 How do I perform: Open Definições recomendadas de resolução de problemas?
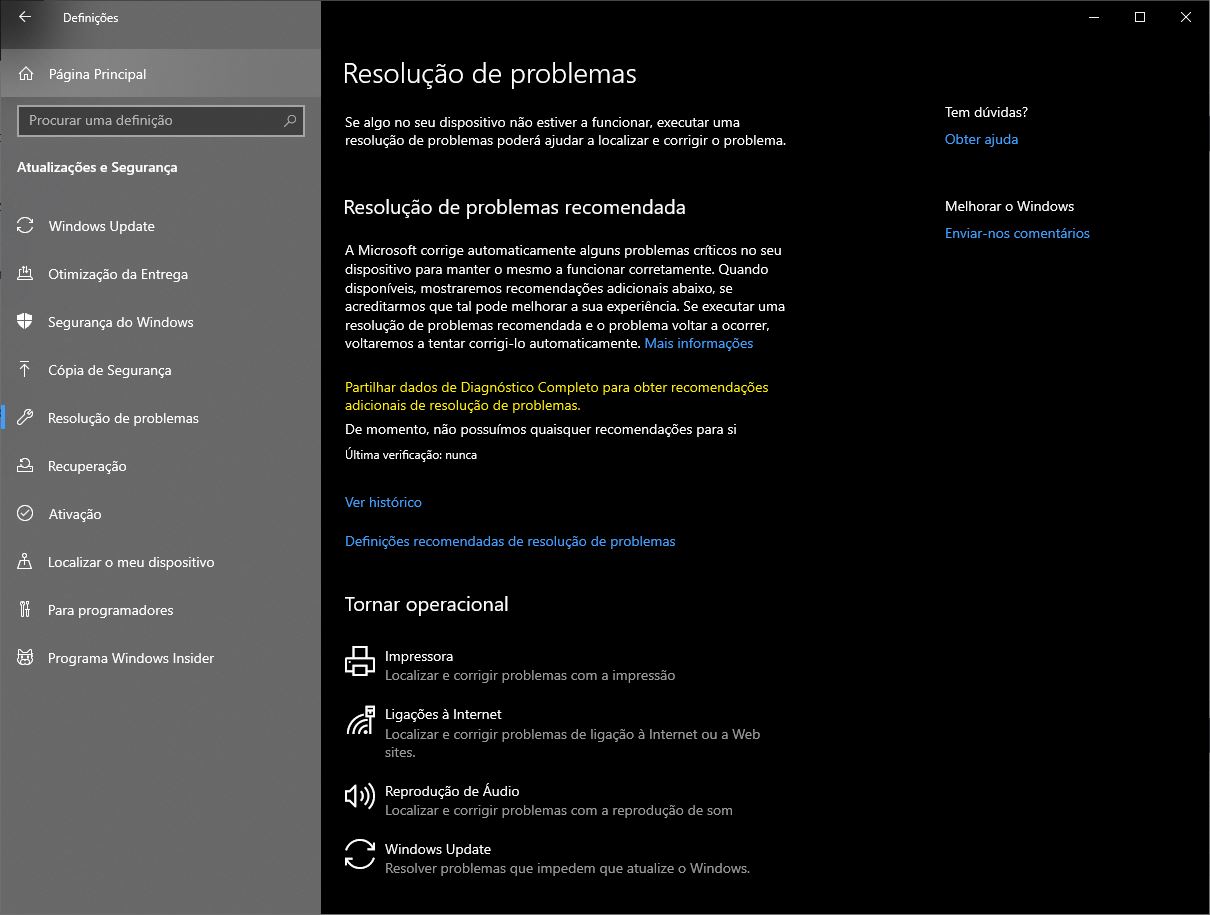tap(510, 541)
